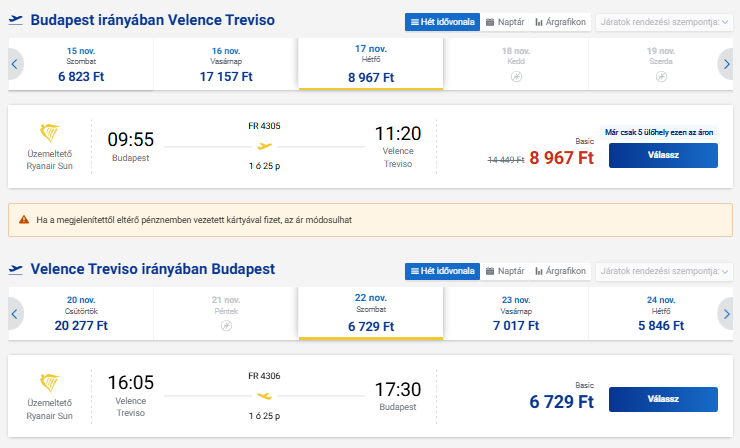Click previous dates arrow for outbound flight
This screenshot has width=740, height=448.
(14, 65)
